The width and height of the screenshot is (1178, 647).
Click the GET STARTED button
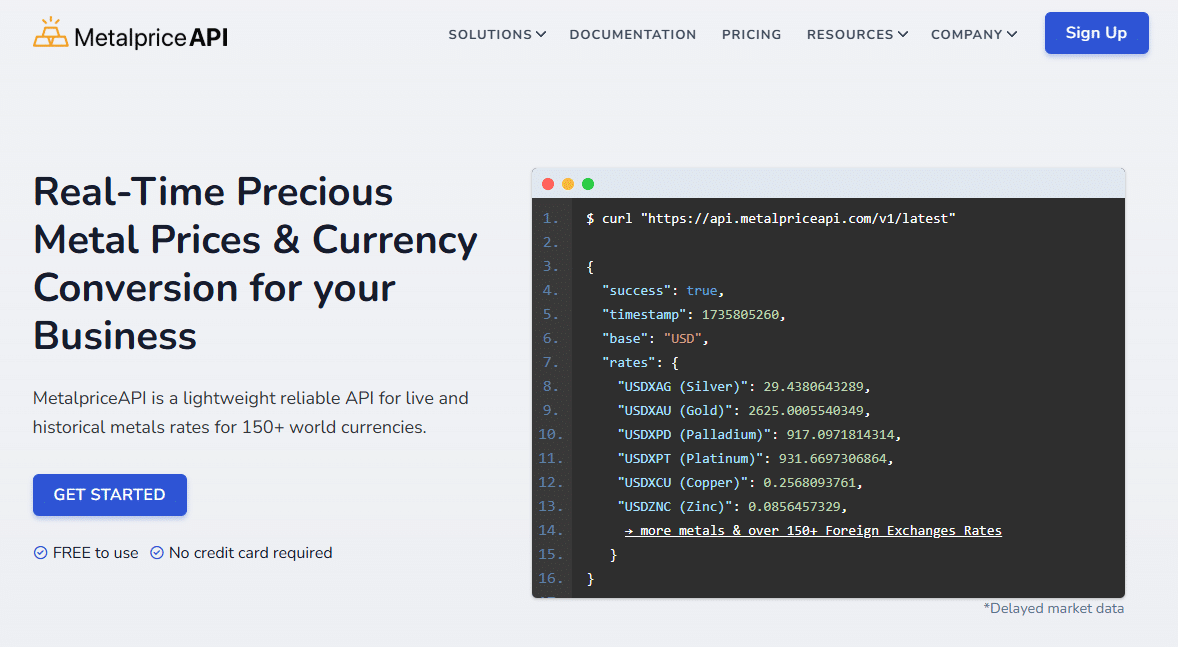110,494
